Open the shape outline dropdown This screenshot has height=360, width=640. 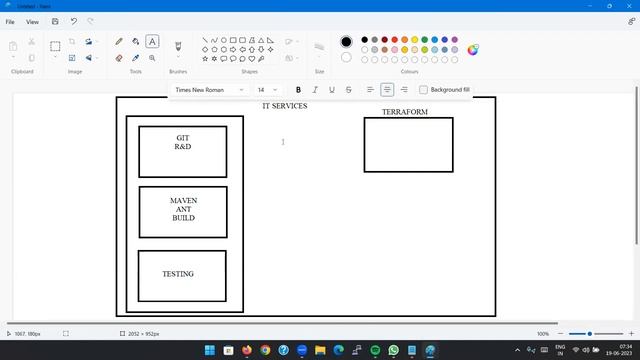click(x=292, y=42)
